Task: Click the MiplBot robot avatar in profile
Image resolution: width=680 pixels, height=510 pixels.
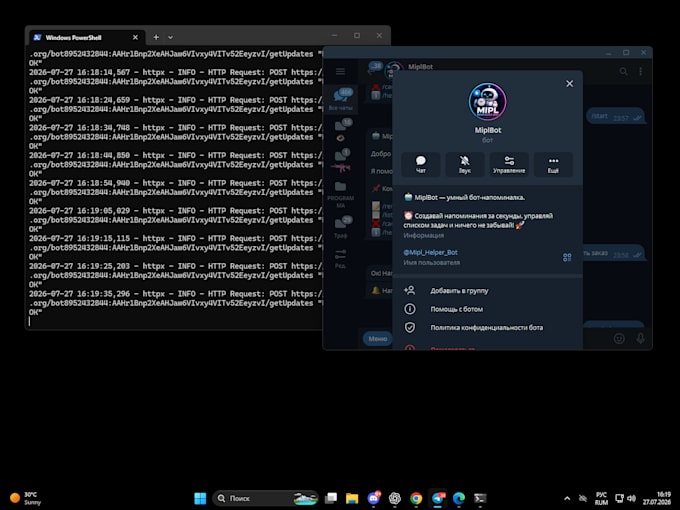Action: pyautogui.click(x=487, y=101)
